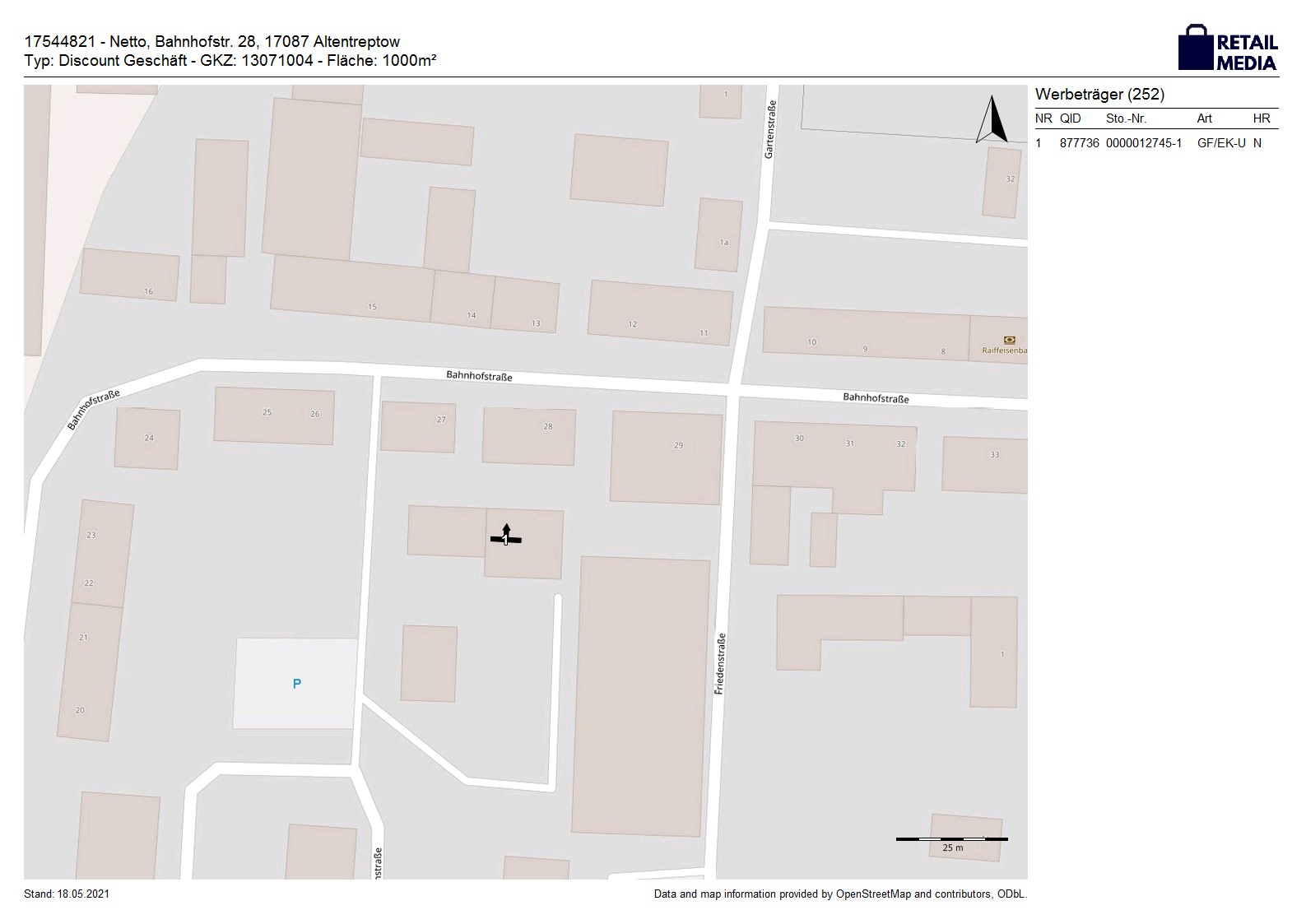Viewport: 1306px width, 924px height.
Task: Click the Netto Bahnhofstr. 28 title line
Action: (x=212, y=42)
